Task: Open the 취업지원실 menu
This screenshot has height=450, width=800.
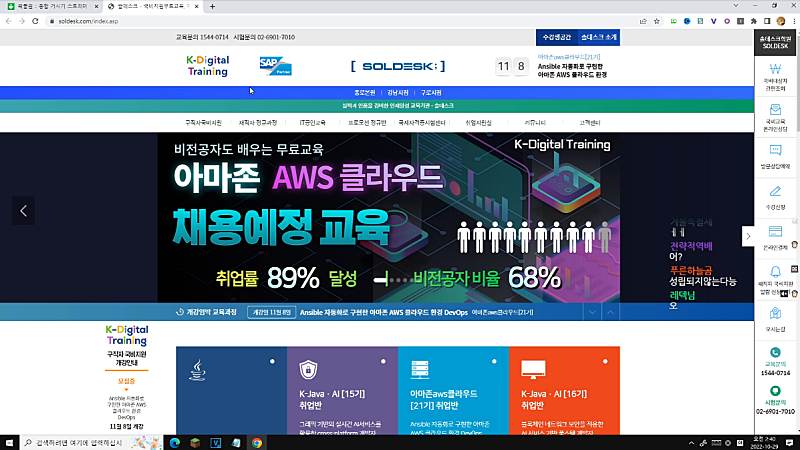Action: 479,123
